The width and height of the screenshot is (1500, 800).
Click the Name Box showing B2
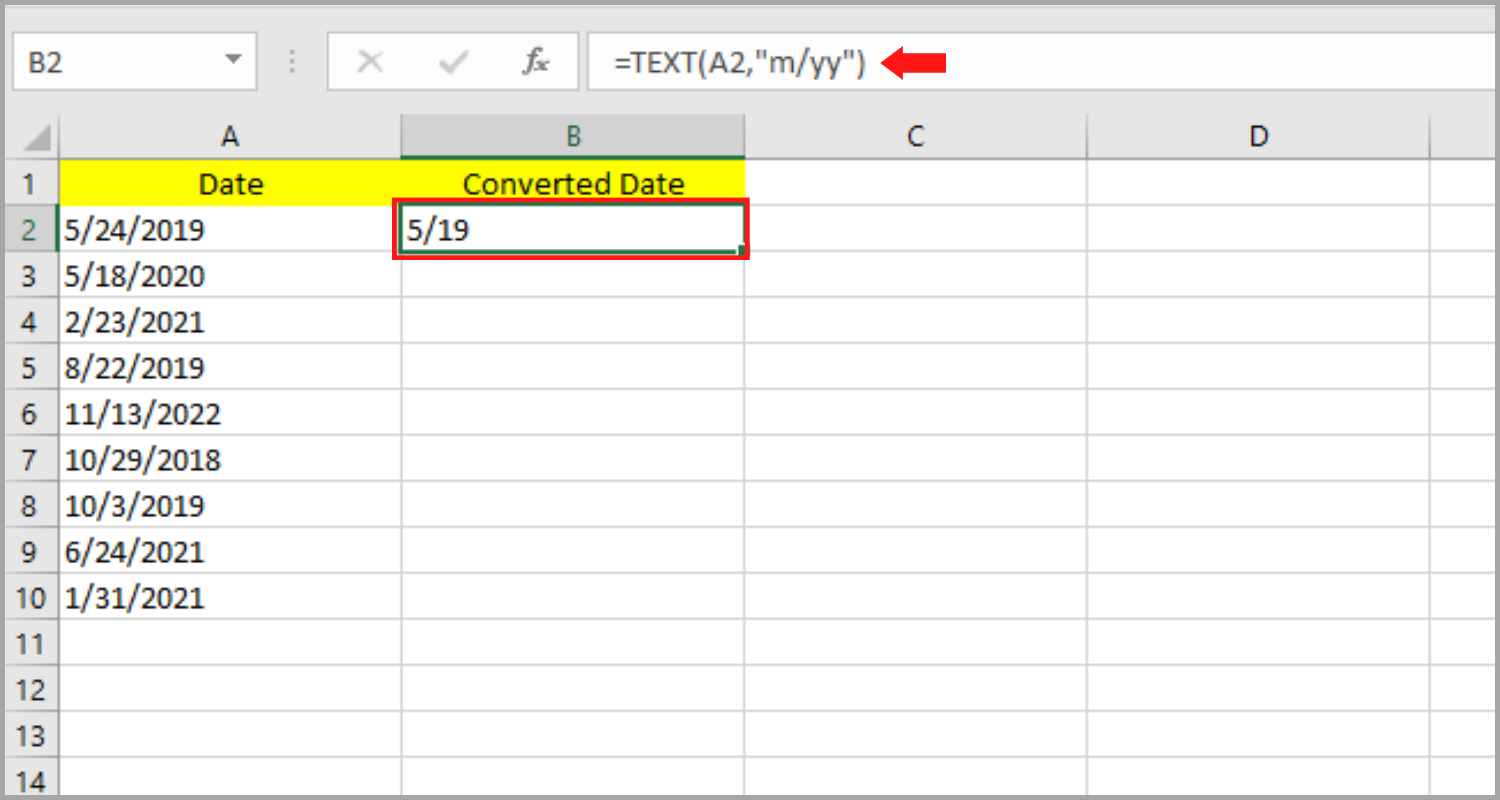(110, 61)
